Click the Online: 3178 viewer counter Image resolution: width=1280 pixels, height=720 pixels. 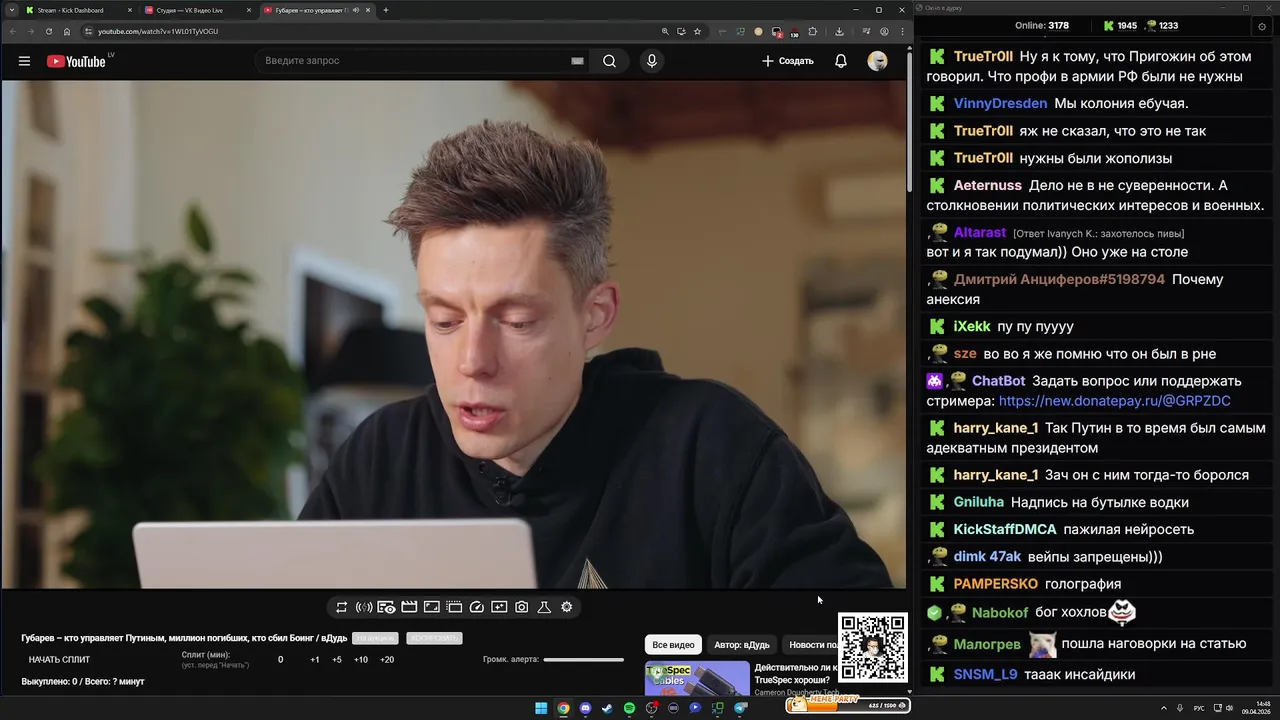(1042, 26)
